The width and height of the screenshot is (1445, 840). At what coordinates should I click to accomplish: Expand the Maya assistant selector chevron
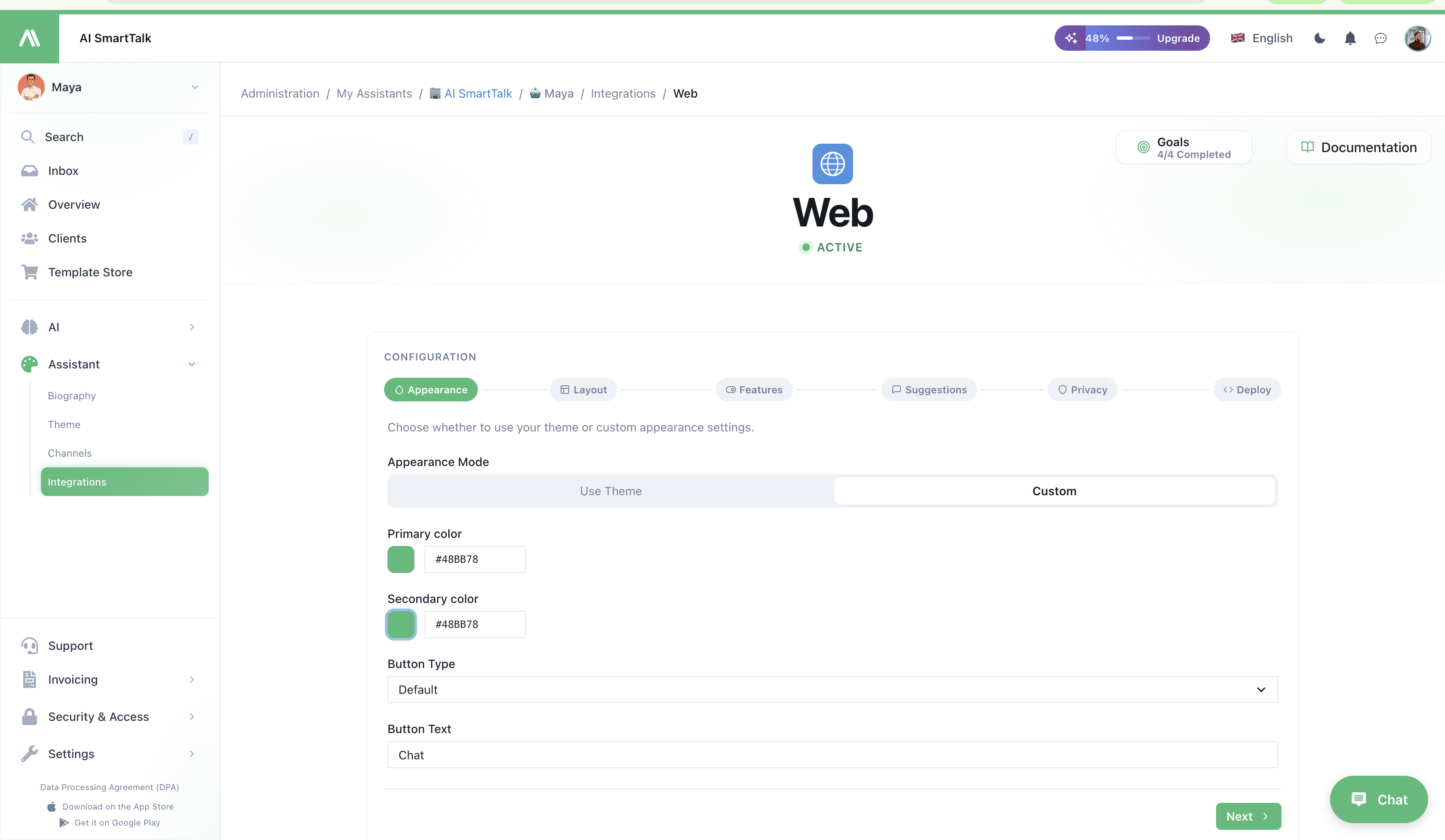coord(195,87)
